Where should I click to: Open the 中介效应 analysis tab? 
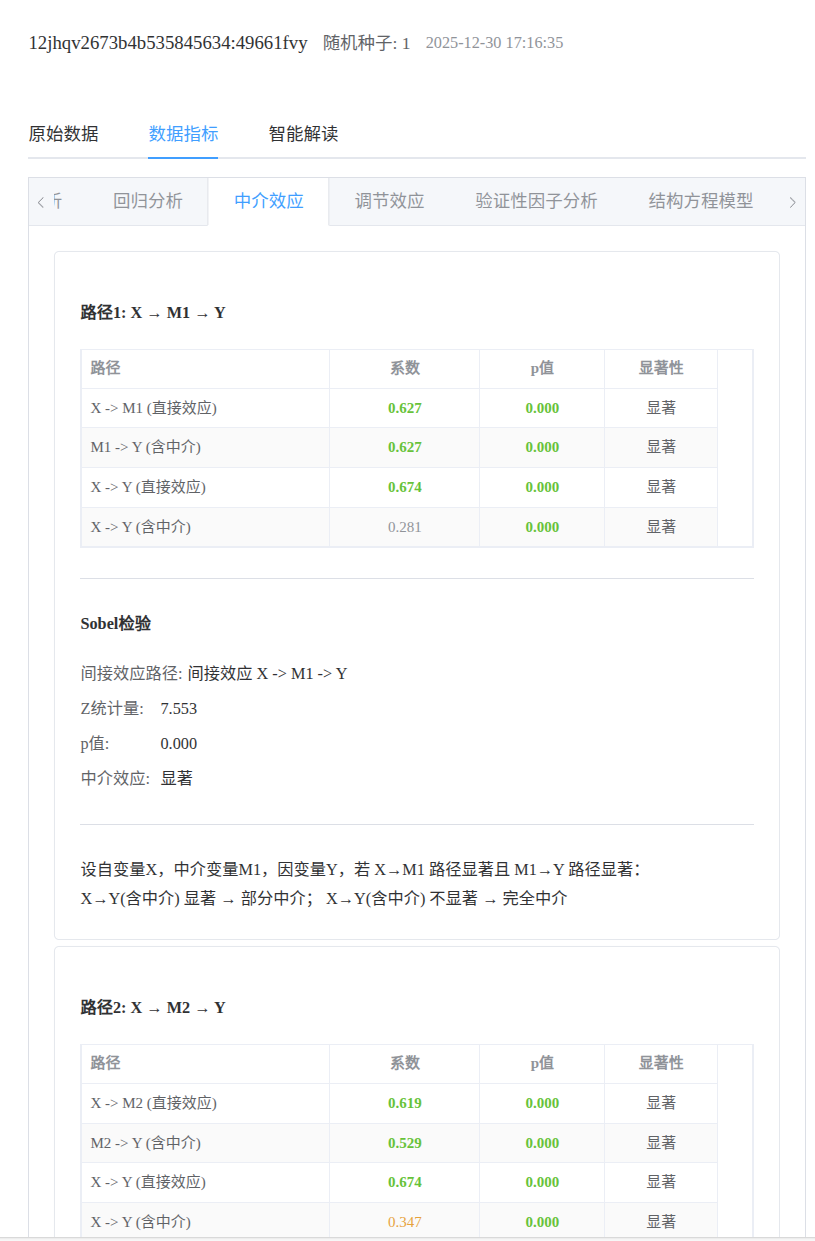pyautogui.click(x=268, y=202)
